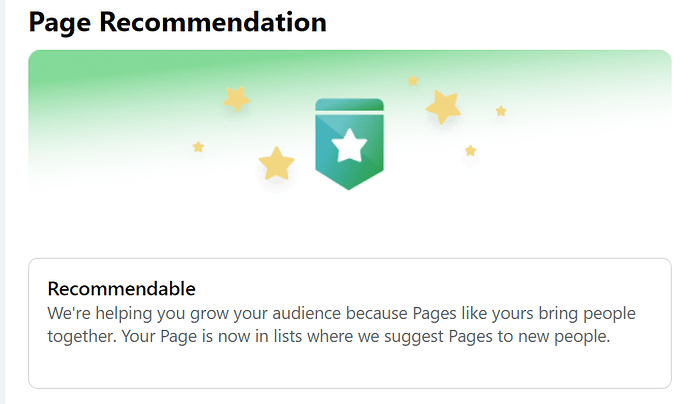The width and height of the screenshot is (690, 404).
Task: Click the gray strip at the left edge
Action: point(3,200)
